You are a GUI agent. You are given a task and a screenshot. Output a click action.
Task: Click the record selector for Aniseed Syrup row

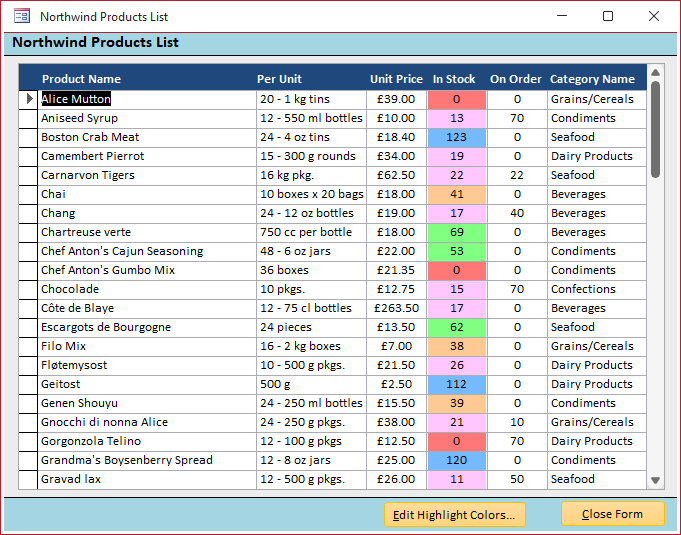click(x=28, y=118)
